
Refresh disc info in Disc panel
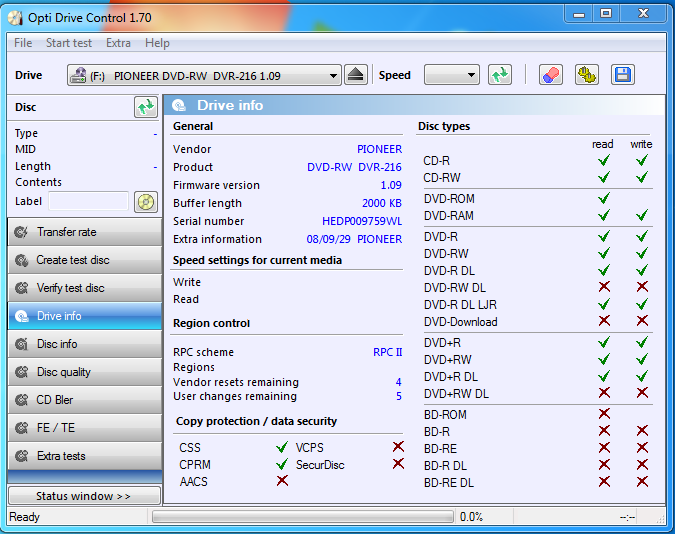click(146, 107)
